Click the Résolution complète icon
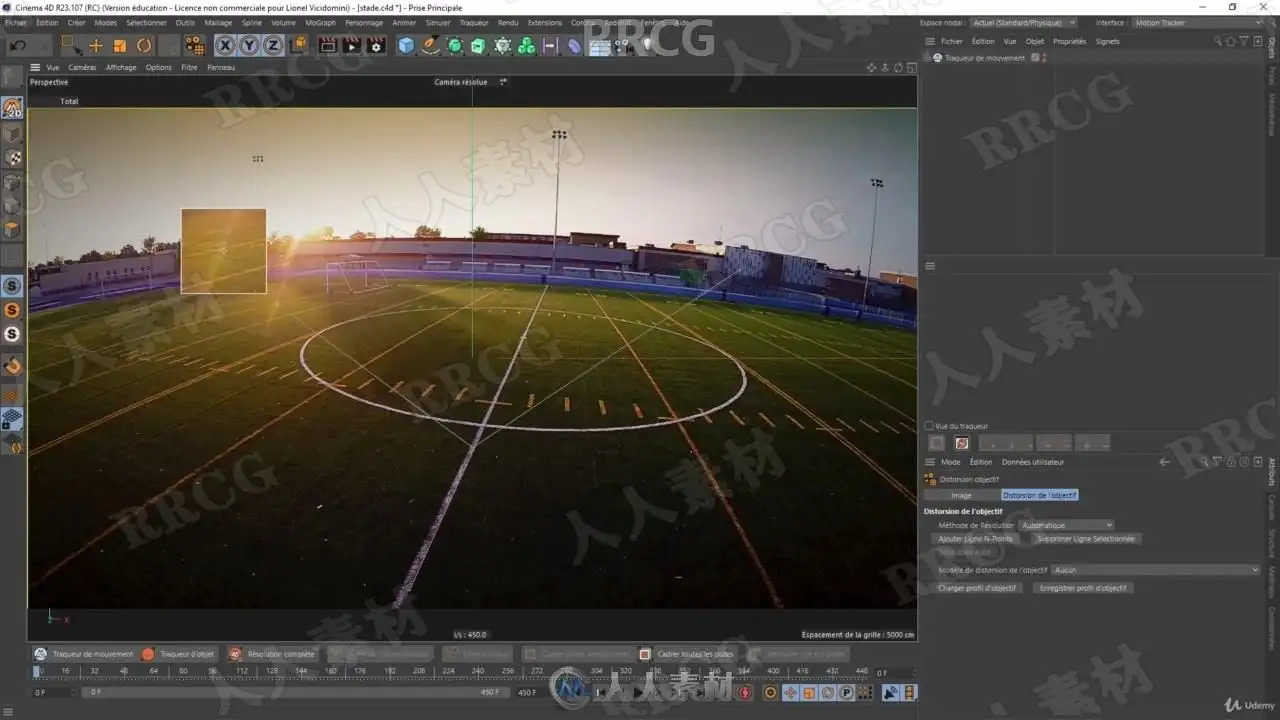 point(235,654)
